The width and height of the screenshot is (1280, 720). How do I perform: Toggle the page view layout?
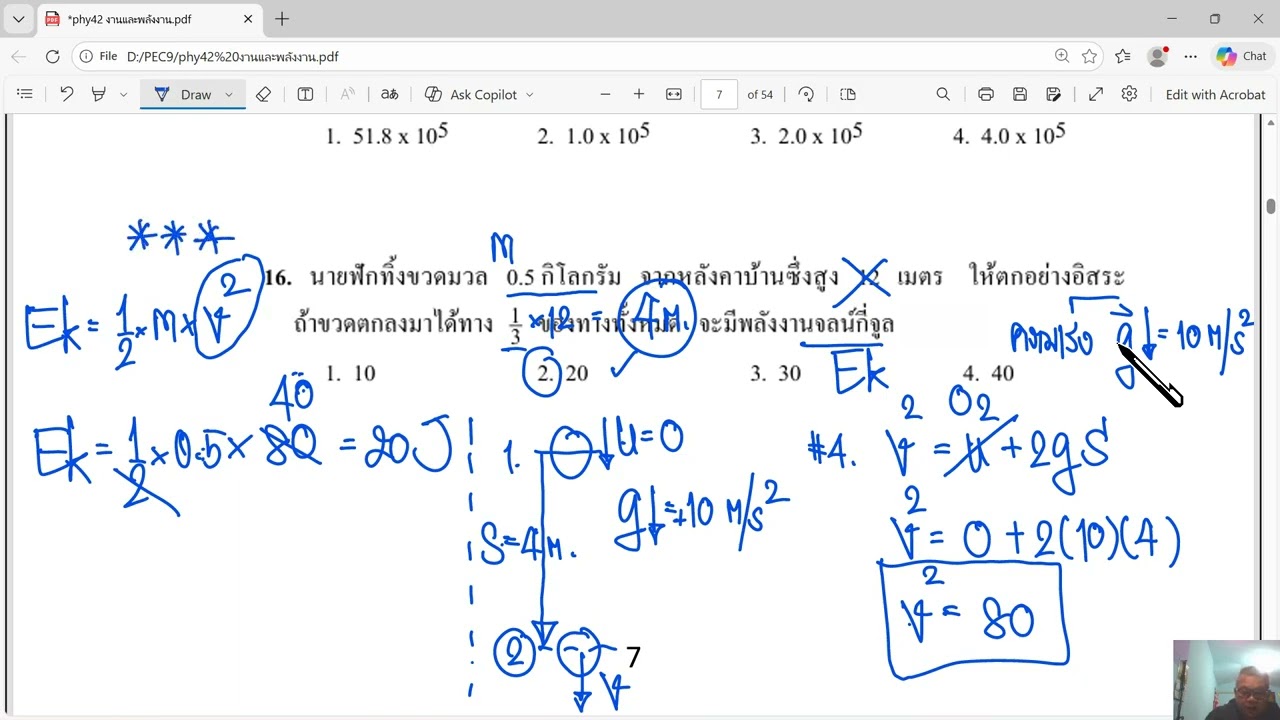[848, 94]
